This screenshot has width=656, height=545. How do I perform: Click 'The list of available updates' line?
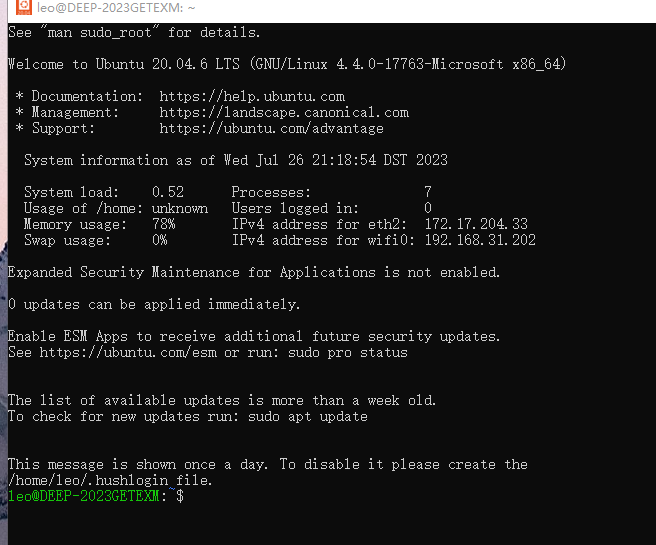click(222, 401)
